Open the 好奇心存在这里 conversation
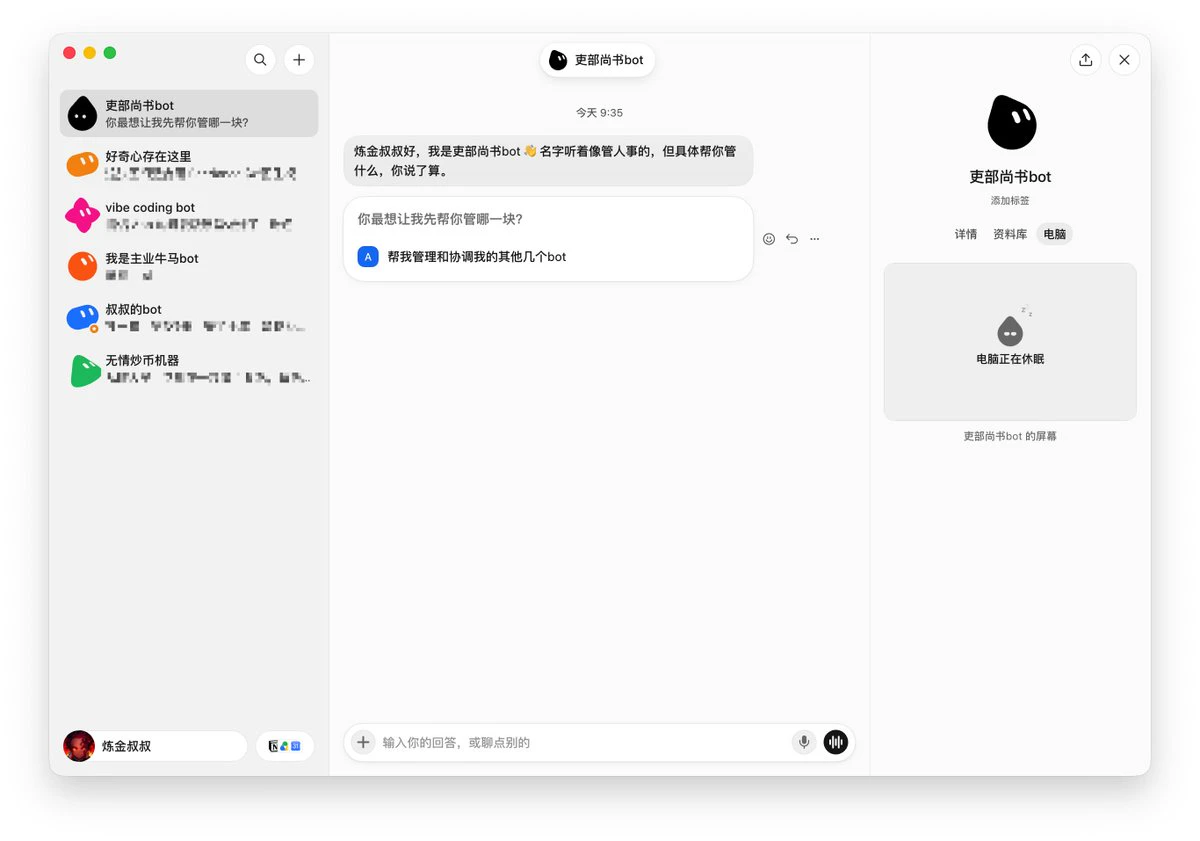 click(189, 165)
